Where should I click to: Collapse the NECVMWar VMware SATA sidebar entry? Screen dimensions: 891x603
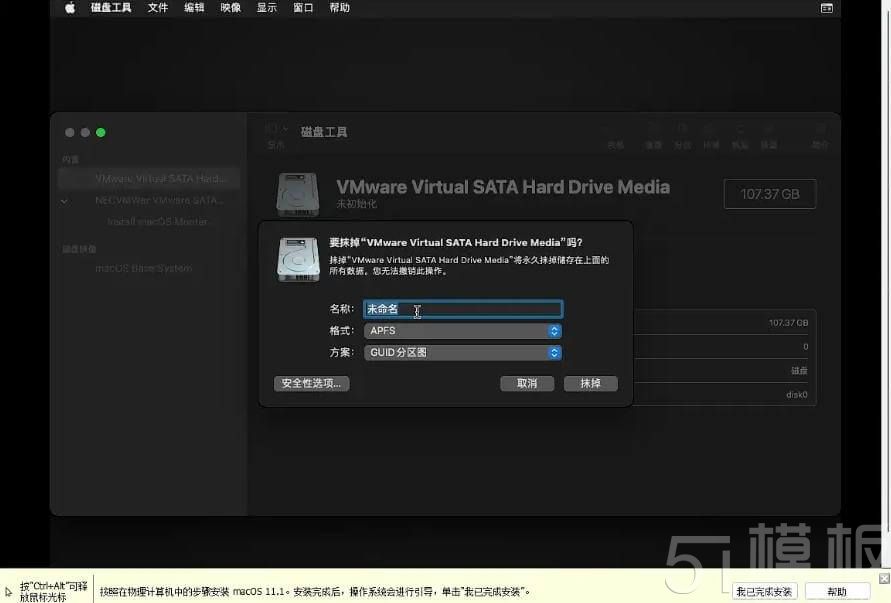[64, 200]
